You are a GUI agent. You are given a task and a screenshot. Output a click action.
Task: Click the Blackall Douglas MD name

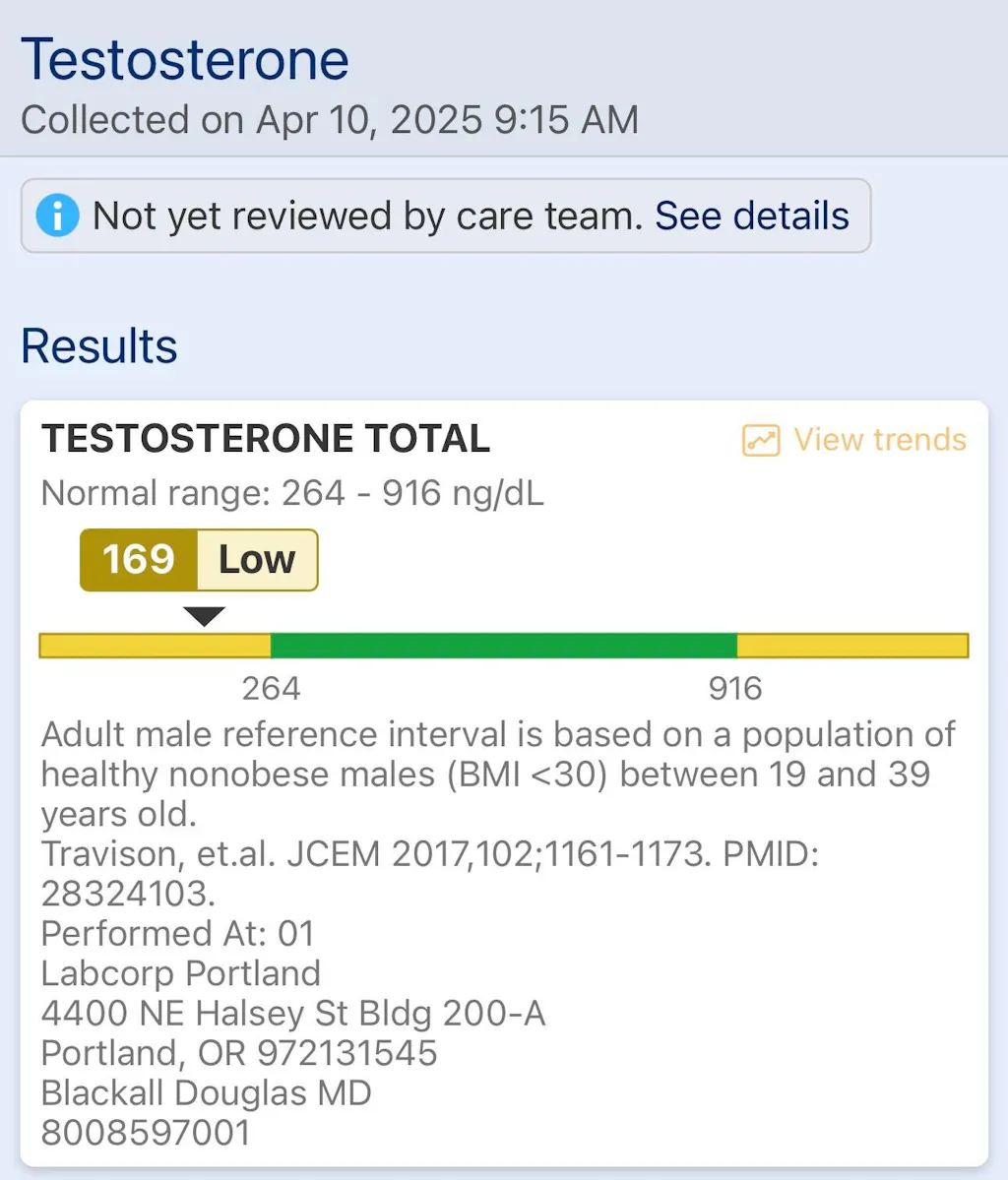pos(206,1092)
